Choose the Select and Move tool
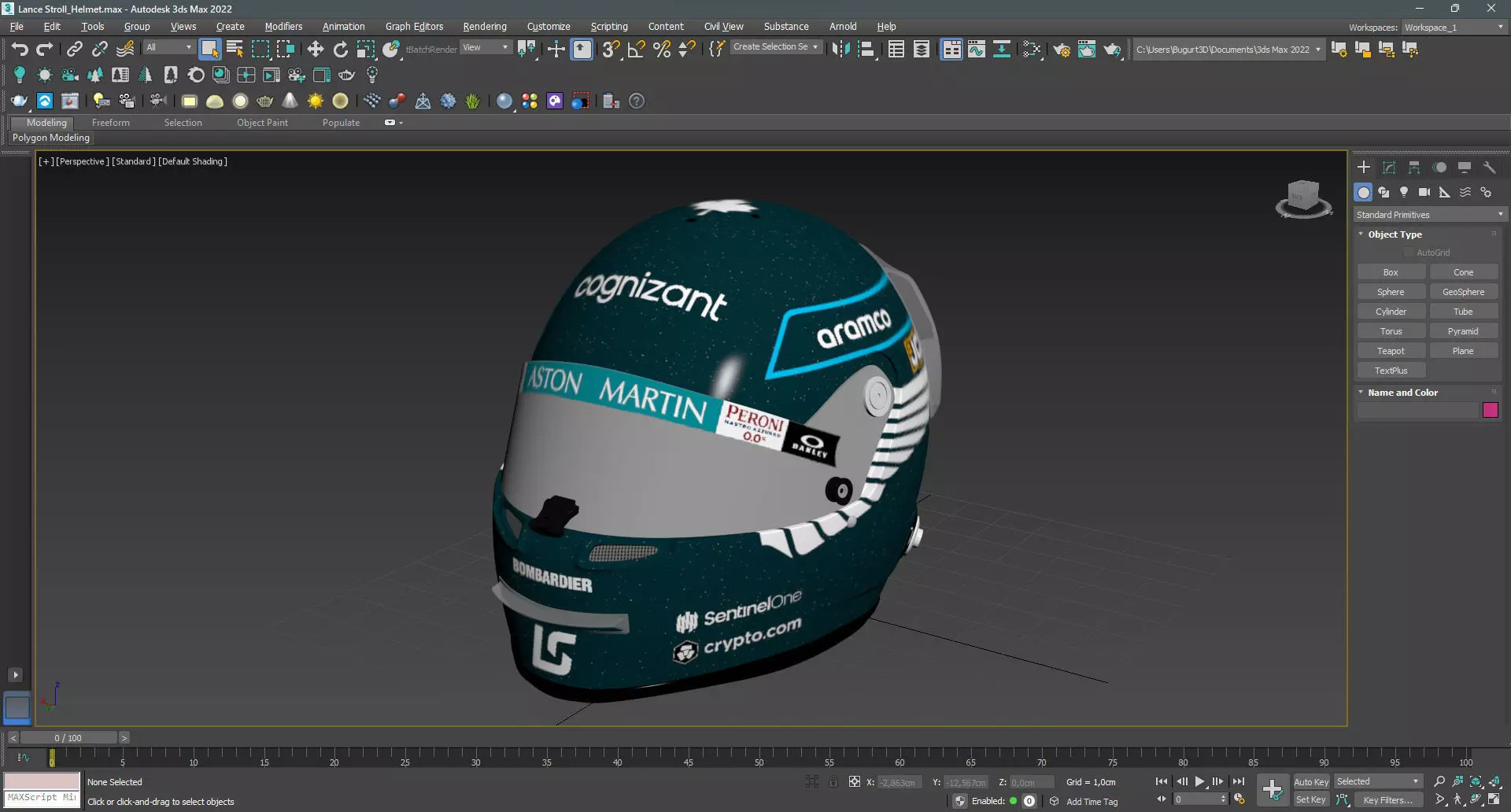This screenshot has height=812, width=1511. click(x=316, y=50)
